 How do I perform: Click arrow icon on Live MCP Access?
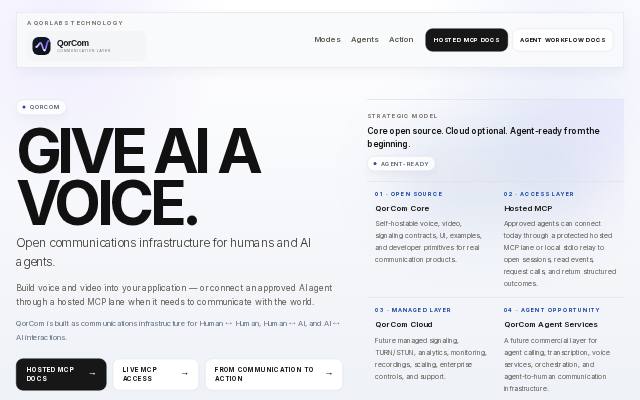point(184,373)
